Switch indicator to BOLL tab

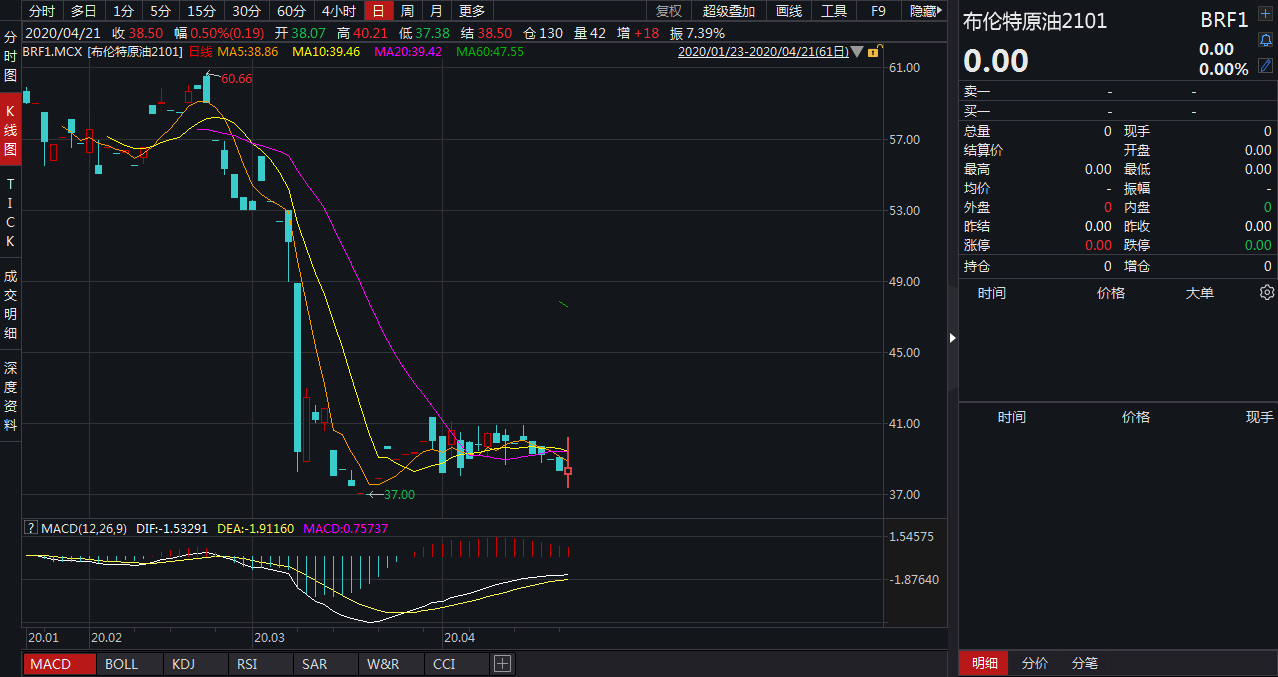pos(122,664)
